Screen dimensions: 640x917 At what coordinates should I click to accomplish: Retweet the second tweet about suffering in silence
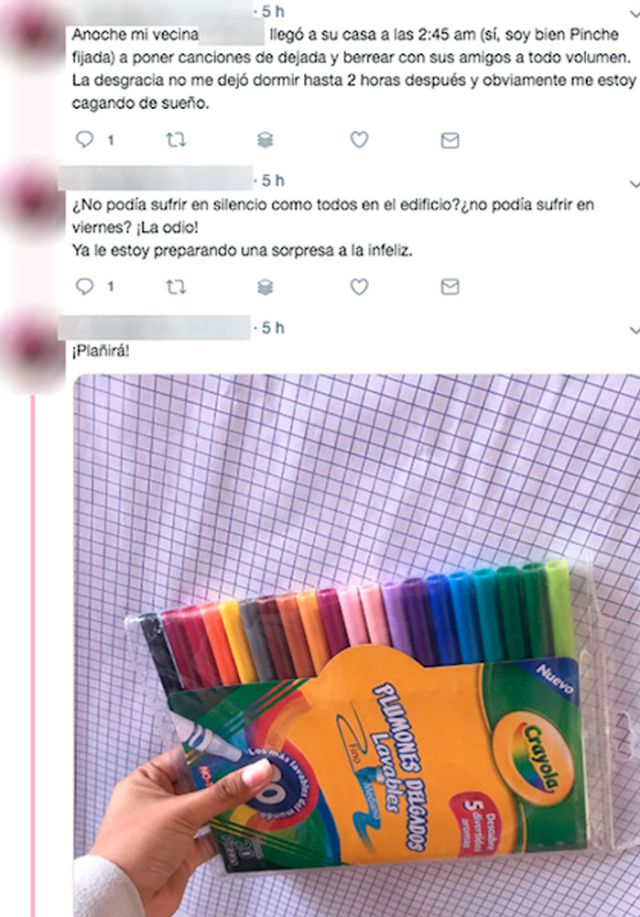[x=176, y=287]
